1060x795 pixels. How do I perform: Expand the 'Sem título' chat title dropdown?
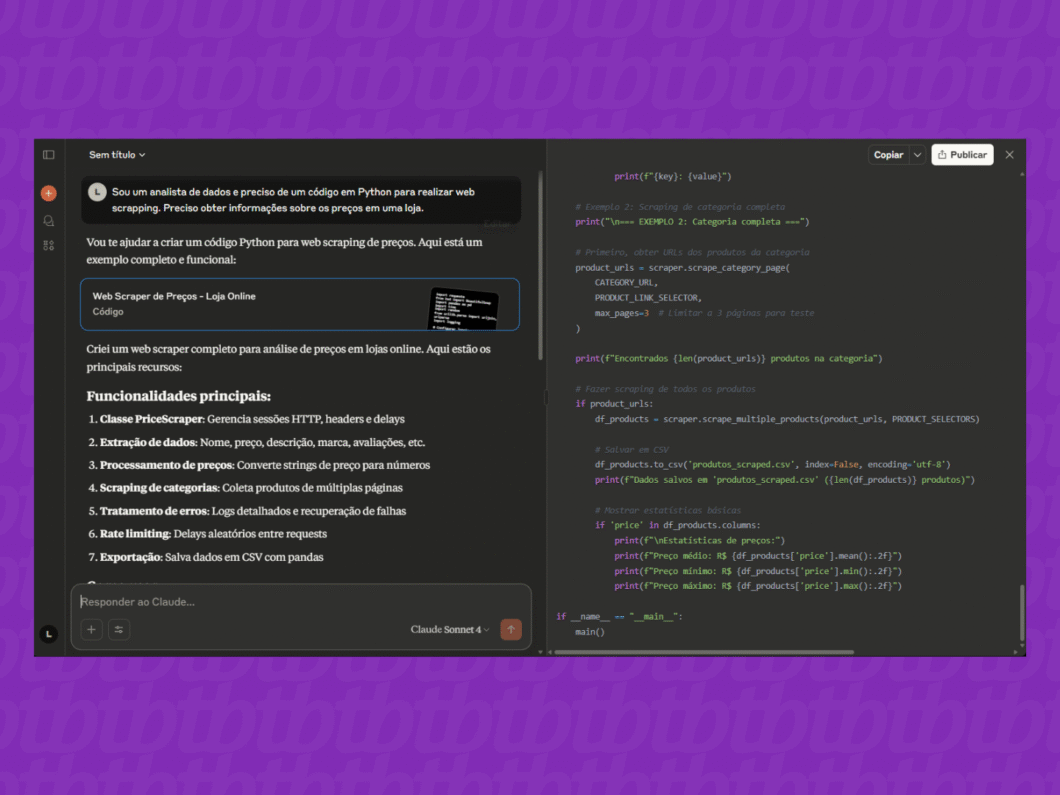(117, 155)
